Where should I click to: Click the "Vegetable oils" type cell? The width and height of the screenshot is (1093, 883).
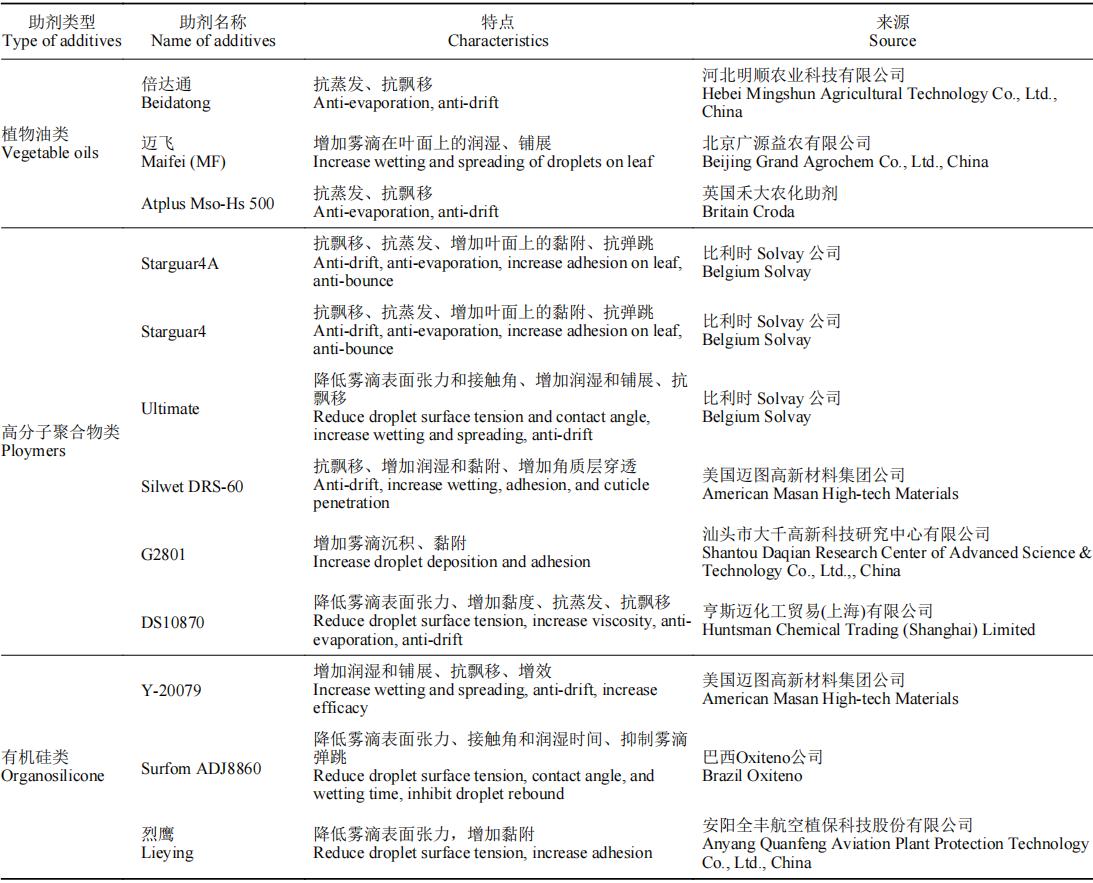point(50,144)
